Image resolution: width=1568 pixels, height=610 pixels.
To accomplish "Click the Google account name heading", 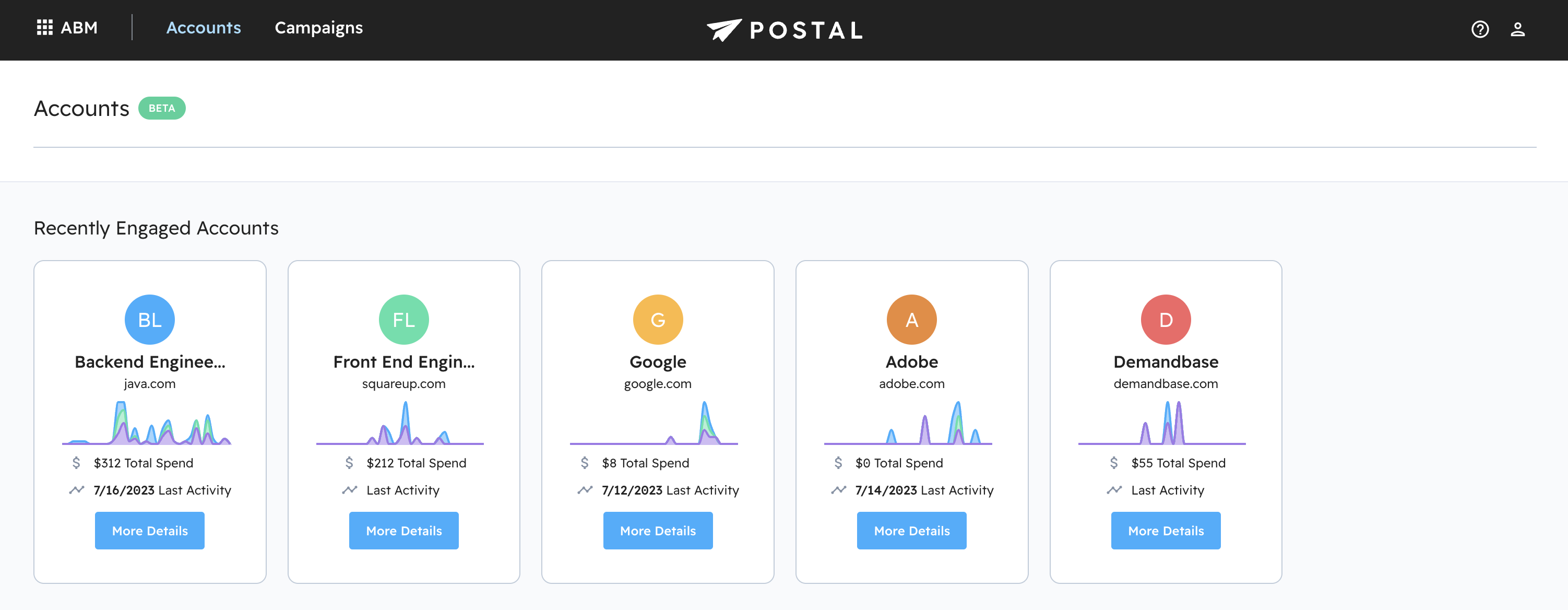I will 657,361.
